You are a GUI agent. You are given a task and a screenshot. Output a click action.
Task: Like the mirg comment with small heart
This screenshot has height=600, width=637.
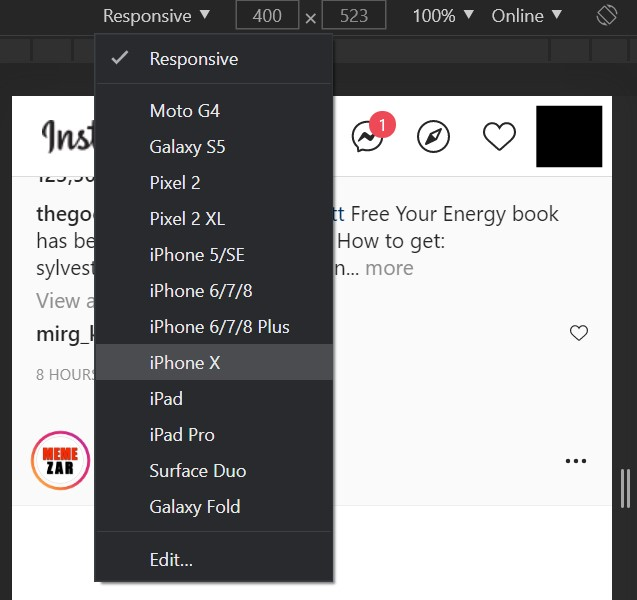pos(578,333)
